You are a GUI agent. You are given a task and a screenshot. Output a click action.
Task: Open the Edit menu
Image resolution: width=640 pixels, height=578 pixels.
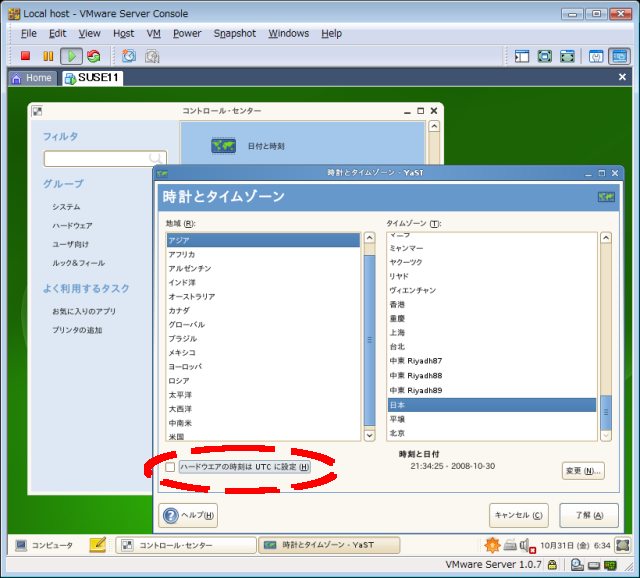pos(58,33)
